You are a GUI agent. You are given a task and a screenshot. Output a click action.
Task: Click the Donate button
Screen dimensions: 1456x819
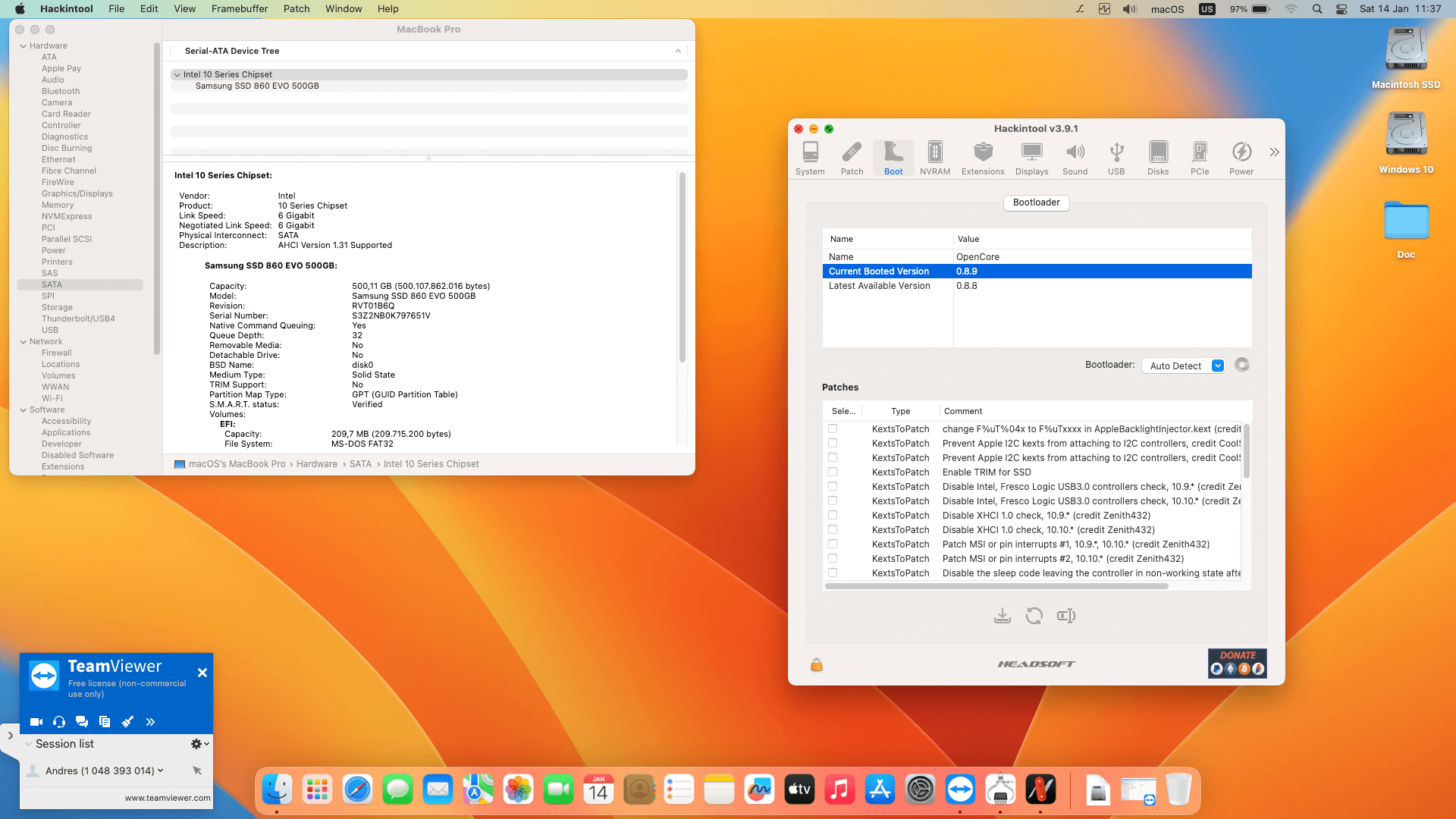tap(1237, 663)
